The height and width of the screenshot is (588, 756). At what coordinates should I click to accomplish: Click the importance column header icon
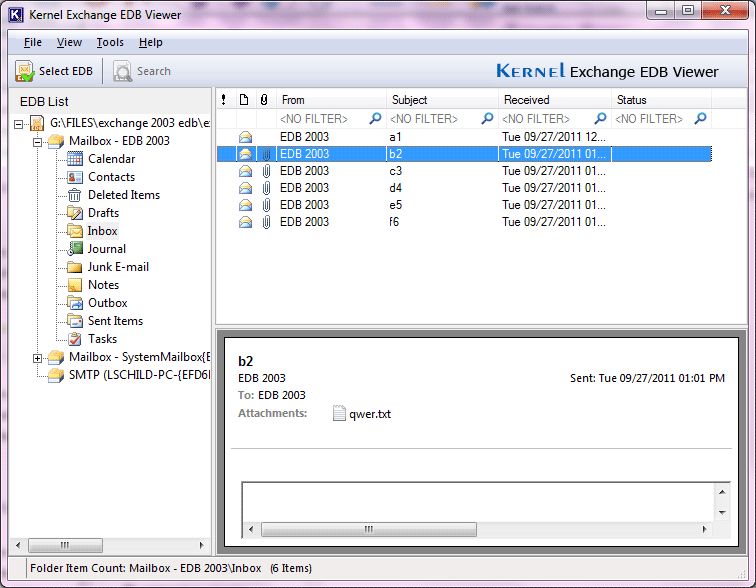coord(223,100)
